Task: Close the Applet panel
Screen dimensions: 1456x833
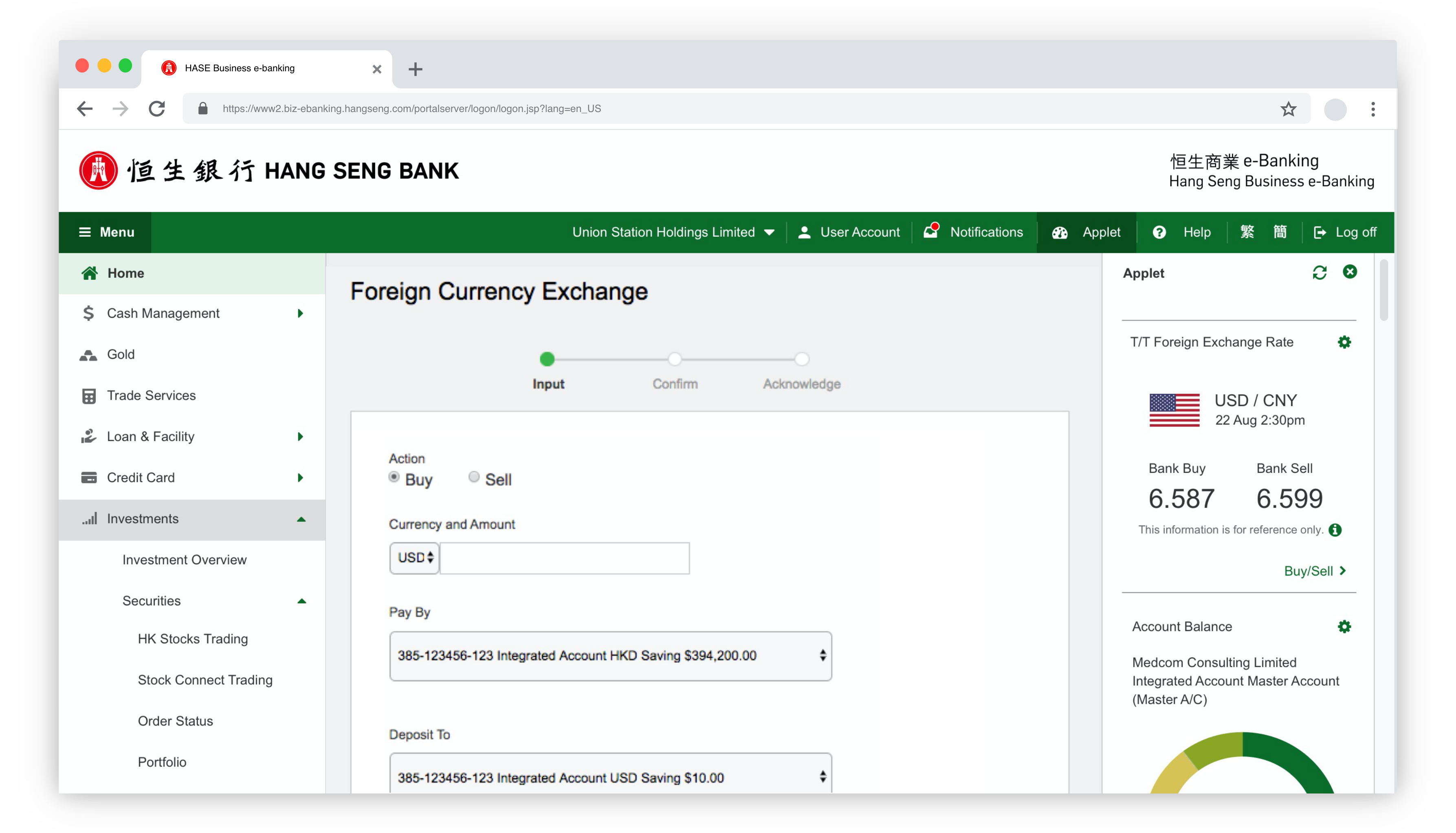Action: pyautogui.click(x=1350, y=272)
